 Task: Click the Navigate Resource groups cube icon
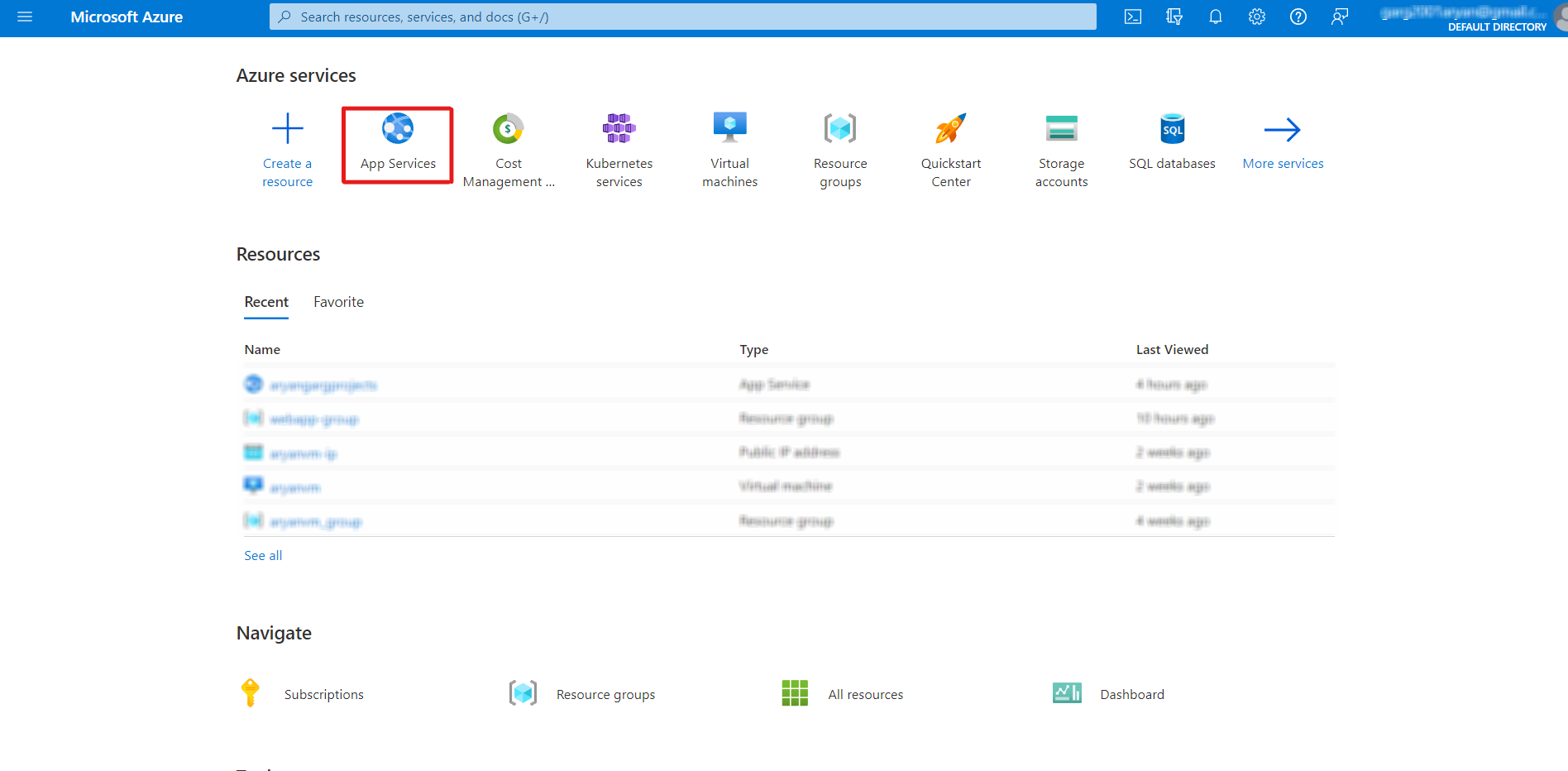pyautogui.click(x=523, y=693)
